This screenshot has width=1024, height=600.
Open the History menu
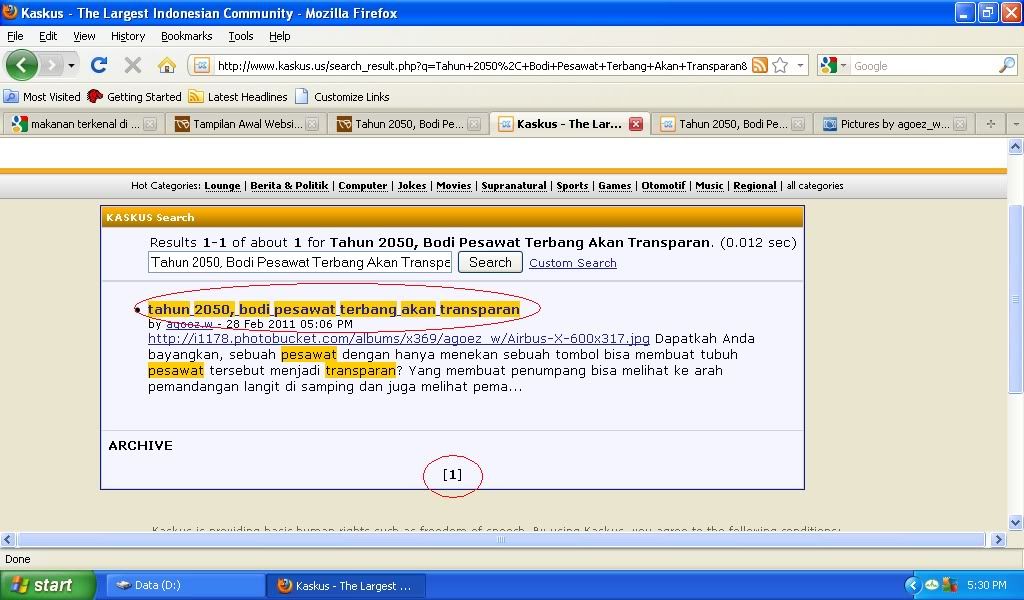[128, 36]
